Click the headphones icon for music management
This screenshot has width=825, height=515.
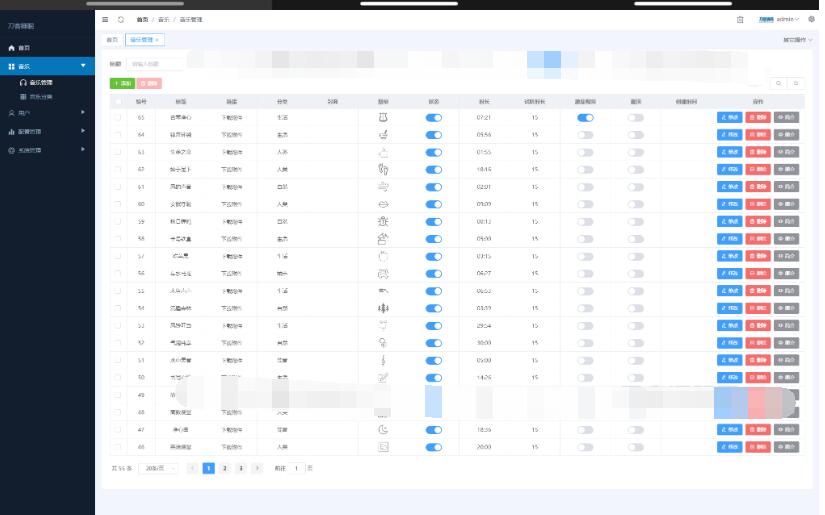pos(24,82)
